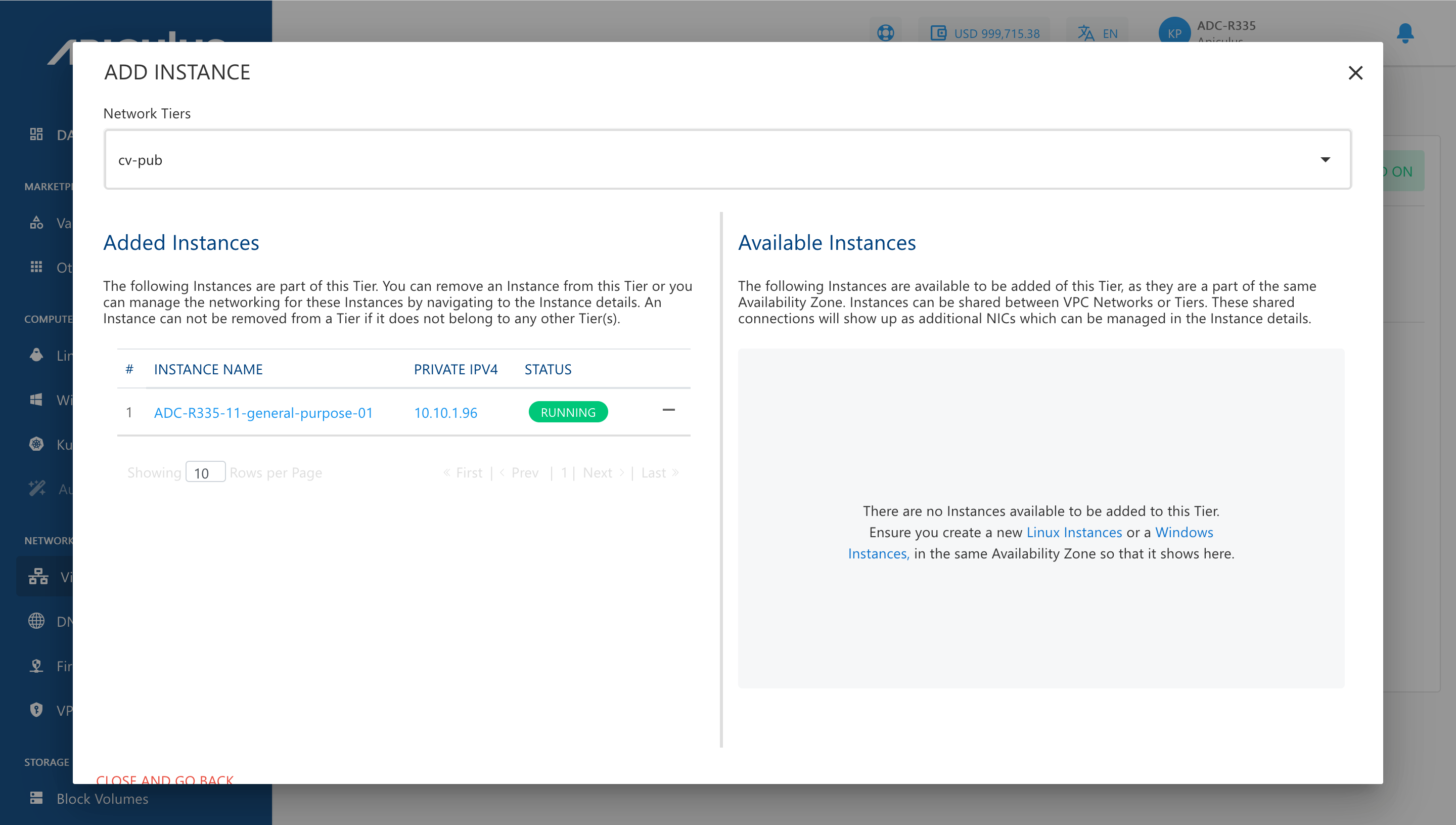The width and height of the screenshot is (1456, 825).
Task: Open the Firewall menu entry
Action: tap(36, 665)
